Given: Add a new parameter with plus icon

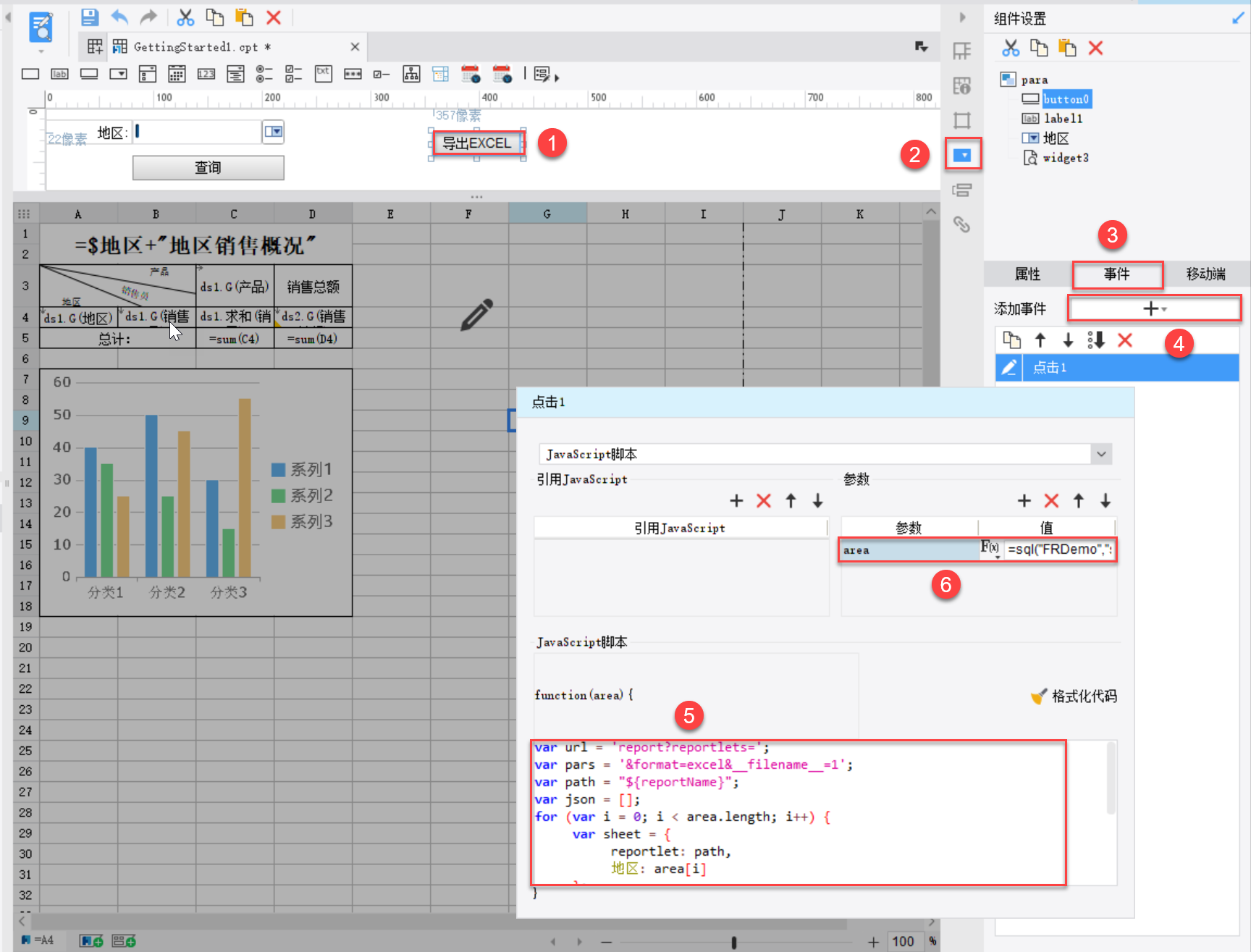Looking at the screenshot, I should point(1024,500).
